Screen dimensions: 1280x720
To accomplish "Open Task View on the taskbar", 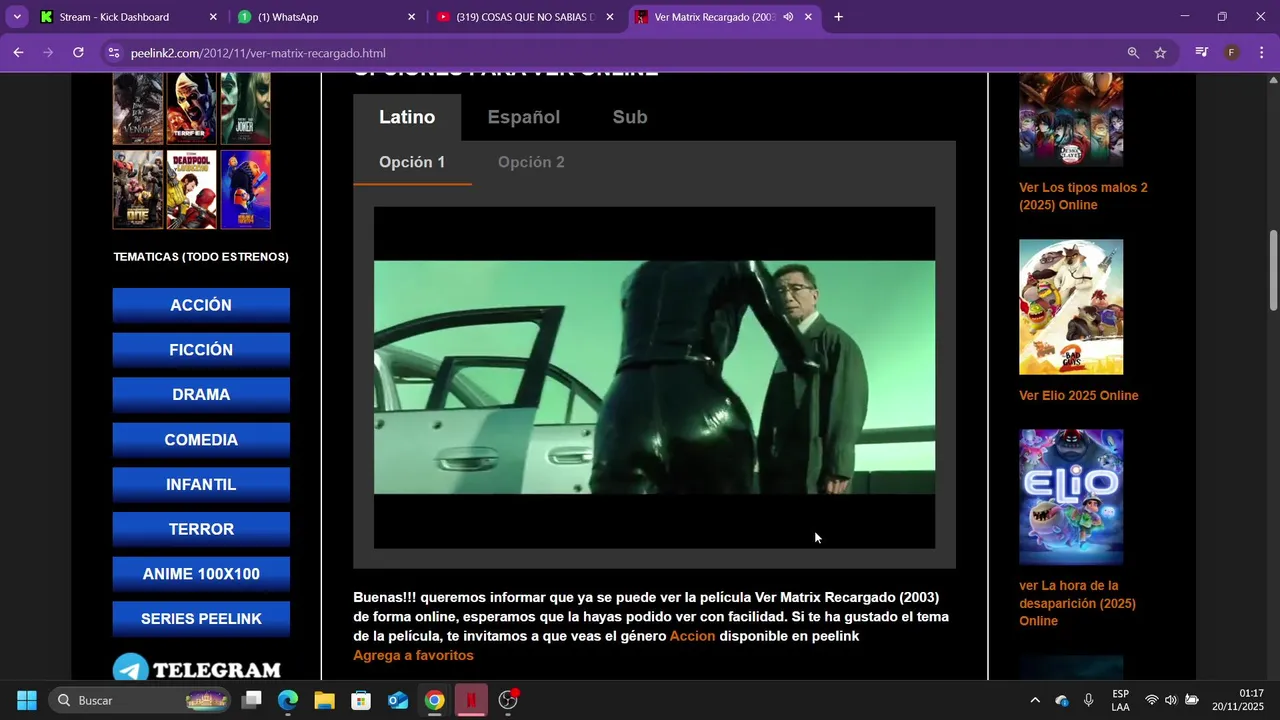I will click(252, 700).
